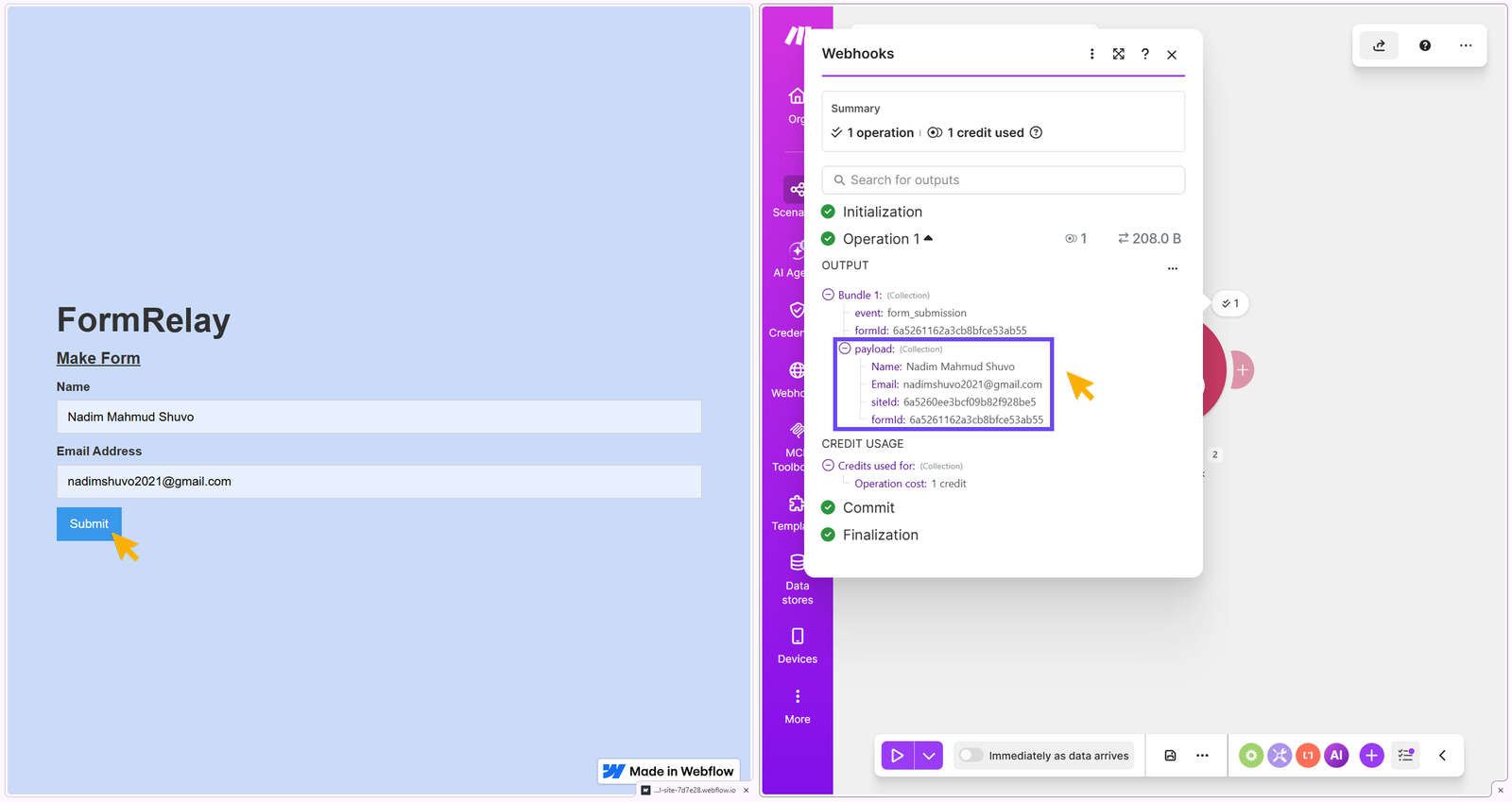The width and height of the screenshot is (1512, 802).
Task: Close the webflow.io tab at the bottom
Action: pyautogui.click(x=746, y=791)
